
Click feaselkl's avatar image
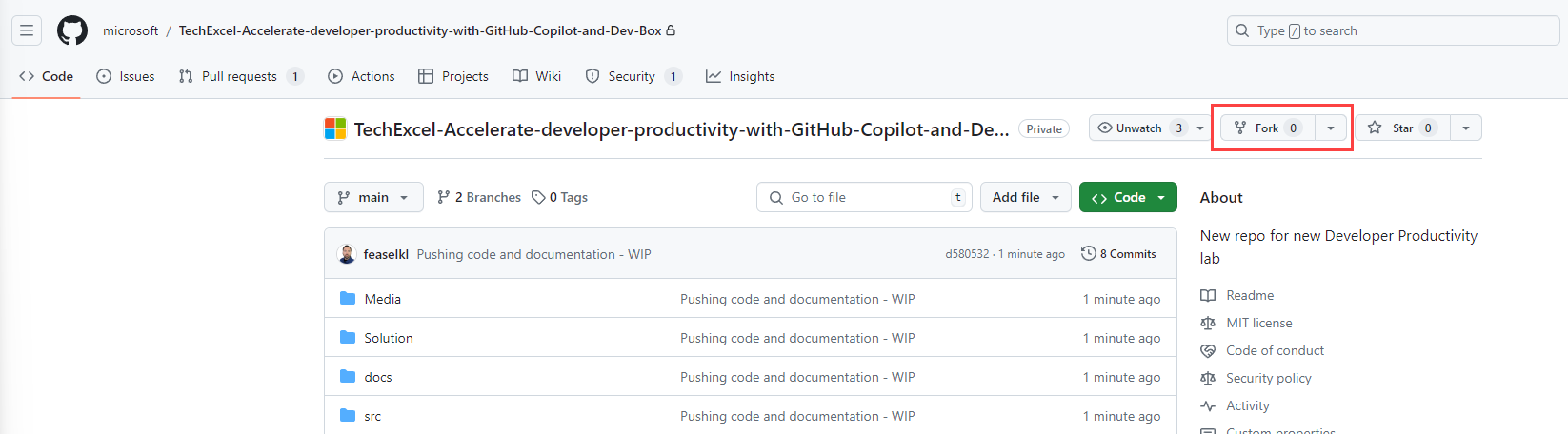(x=347, y=254)
